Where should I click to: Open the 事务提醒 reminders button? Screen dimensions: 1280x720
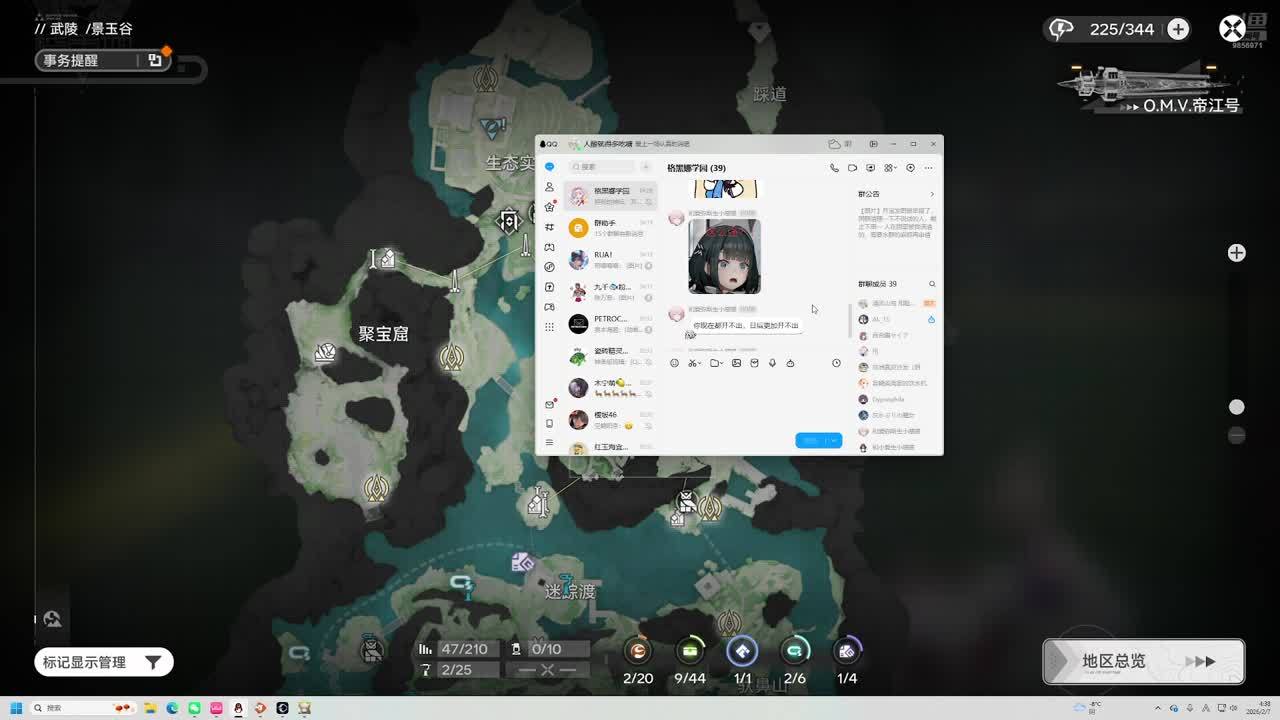[102, 60]
